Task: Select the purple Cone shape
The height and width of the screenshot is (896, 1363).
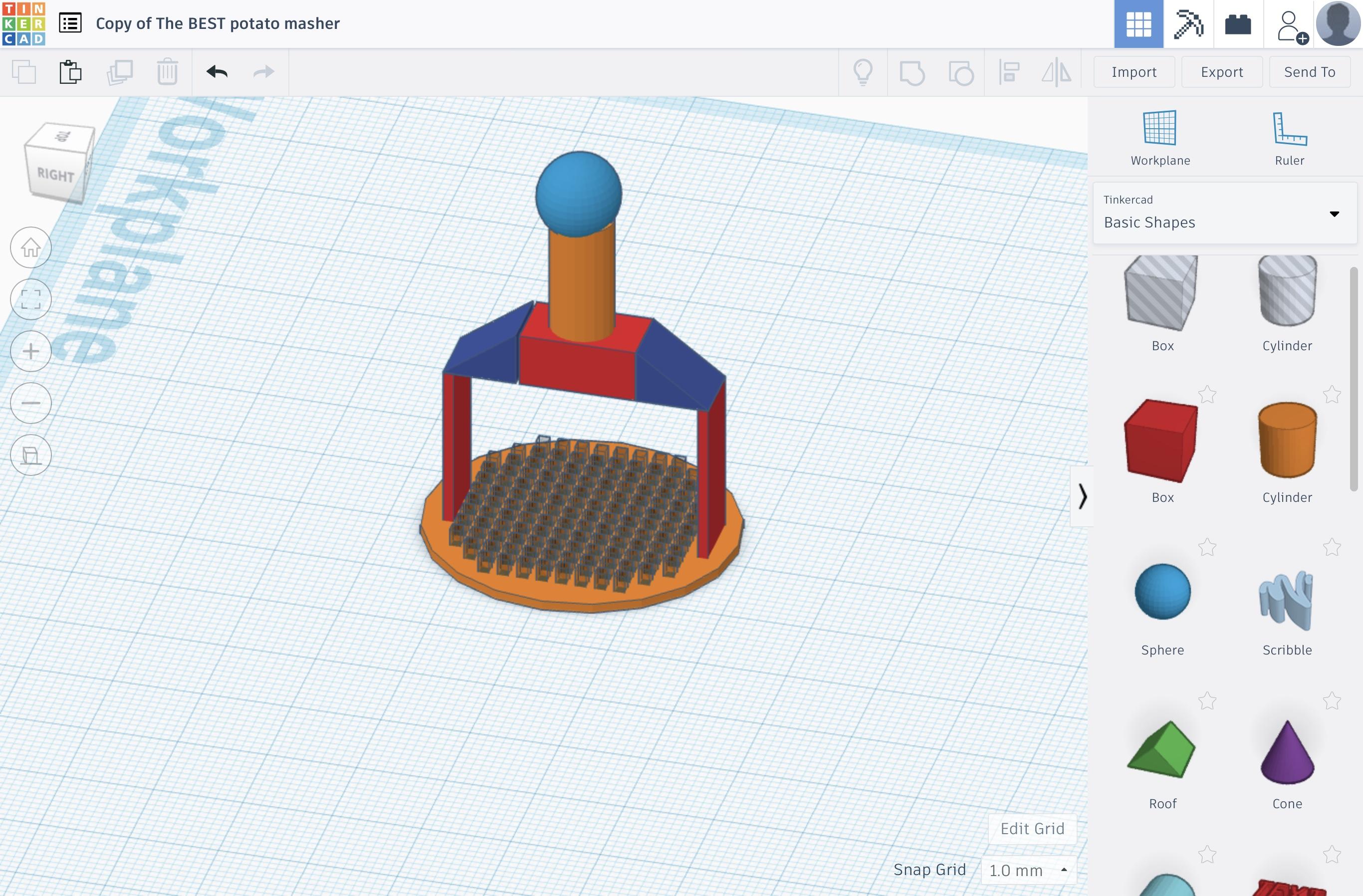Action: (1287, 752)
